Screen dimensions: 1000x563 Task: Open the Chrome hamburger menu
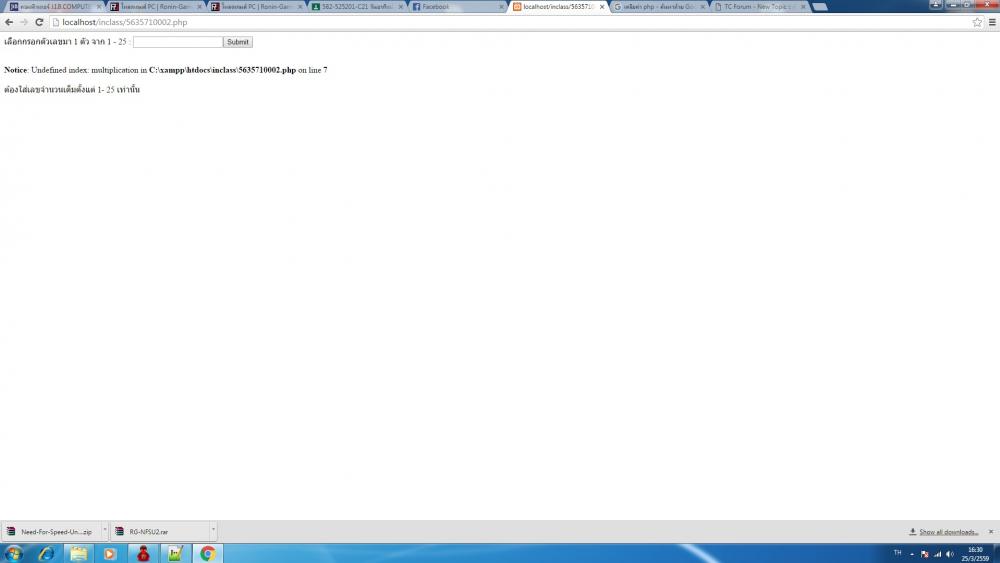point(992,22)
